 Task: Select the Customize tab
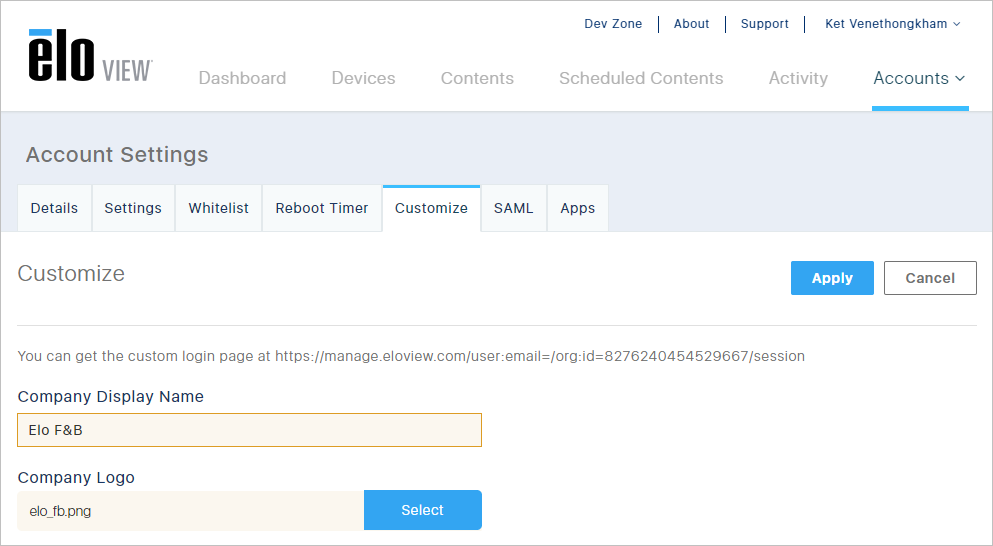[431, 208]
